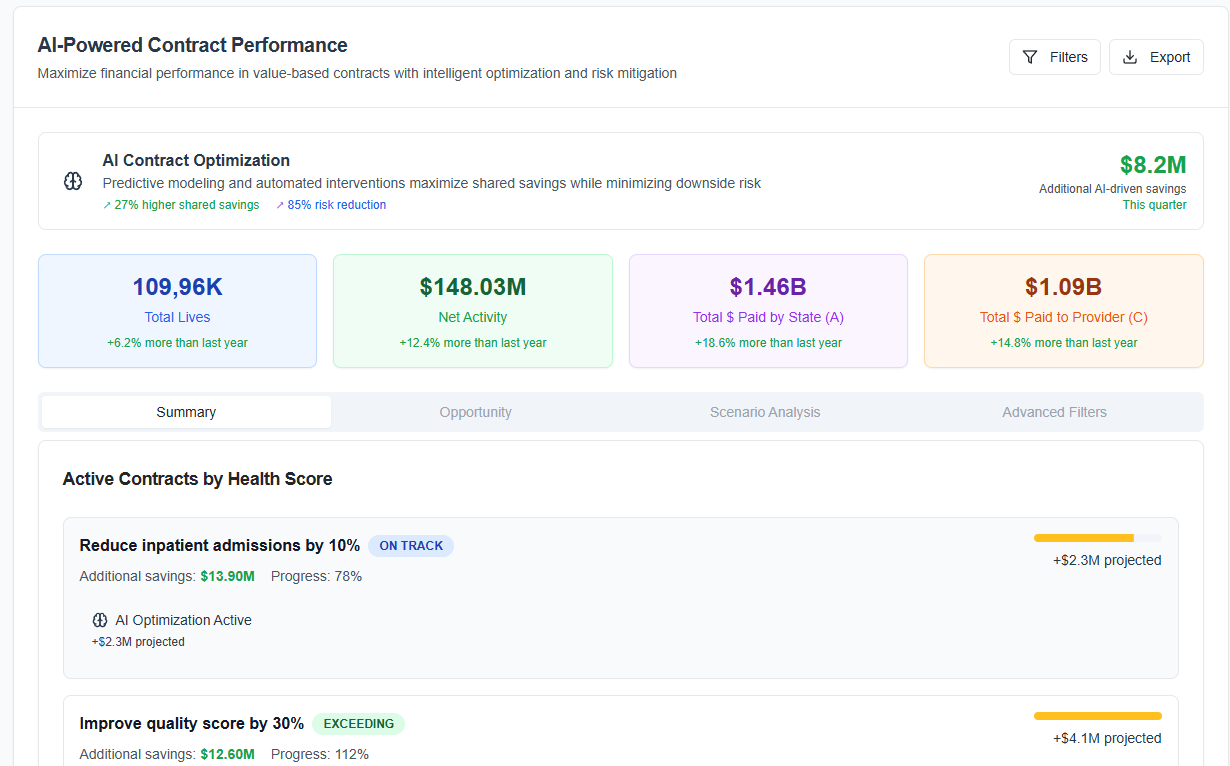Image resolution: width=1230 pixels, height=766 pixels.
Task: Click 'Predictive modeling and automated interventions' description
Action: tap(432, 184)
